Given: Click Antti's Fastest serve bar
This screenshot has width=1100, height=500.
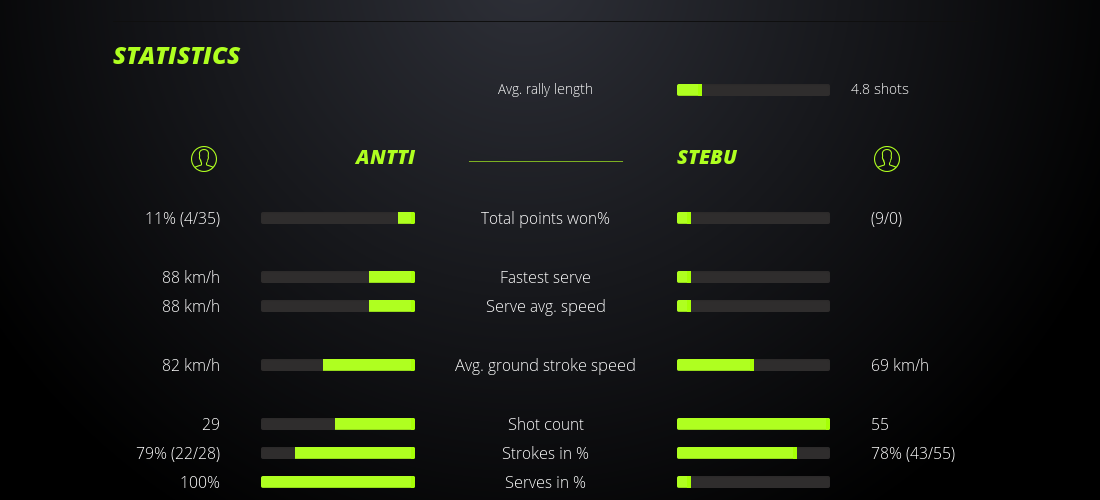Looking at the screenshot, I should click(x=338, y=277).
